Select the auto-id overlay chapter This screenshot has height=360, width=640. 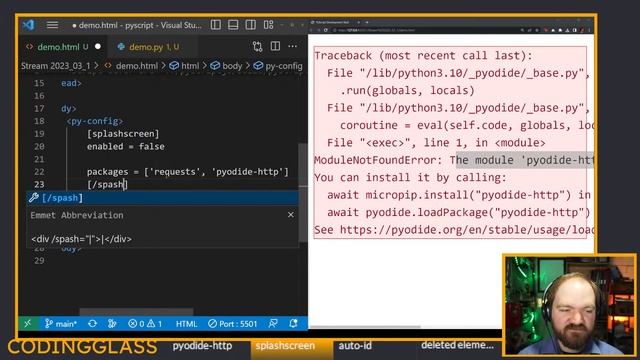[x=355, y=346]
